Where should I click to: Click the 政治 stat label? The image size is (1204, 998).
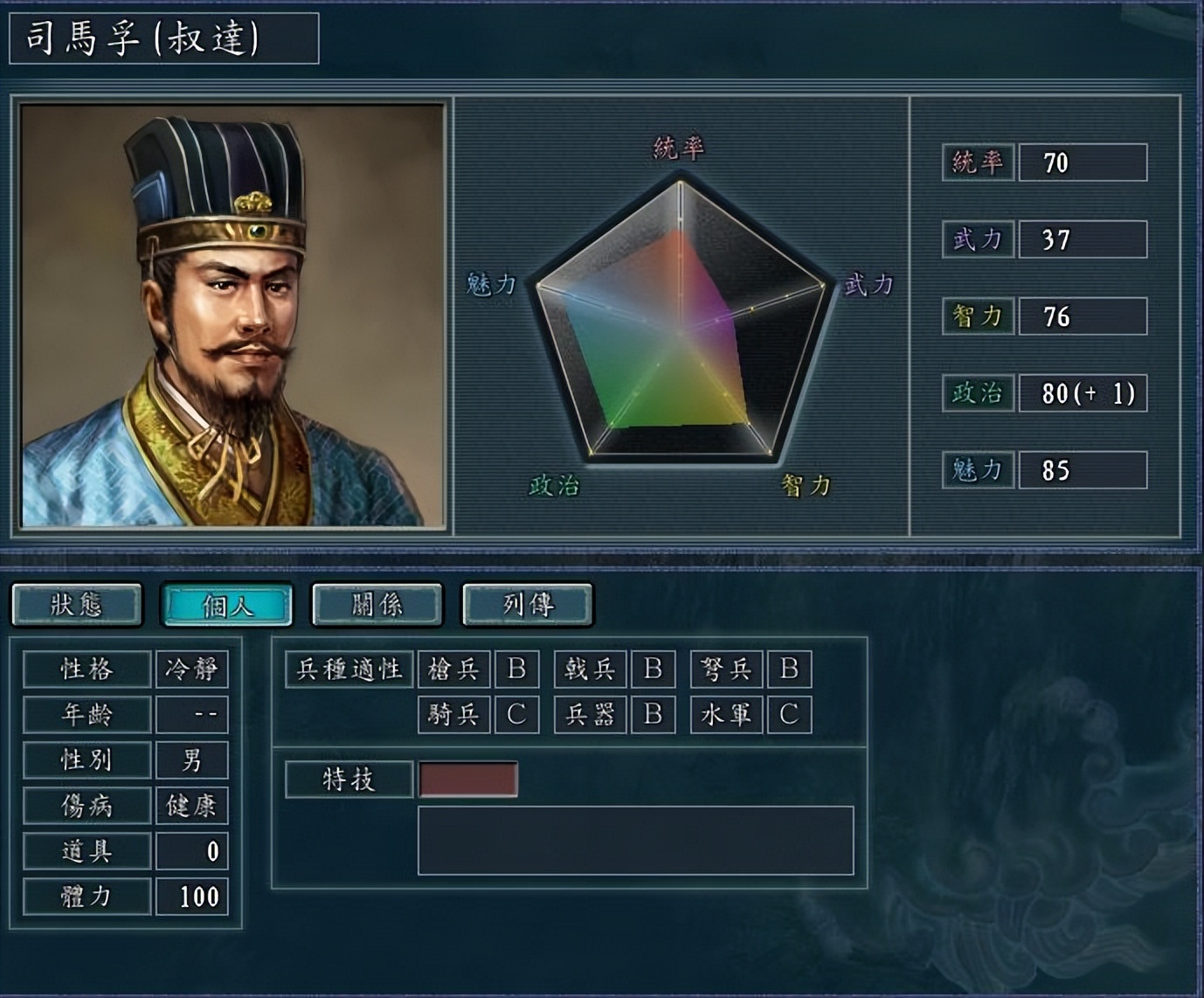(x=978, y=393)
